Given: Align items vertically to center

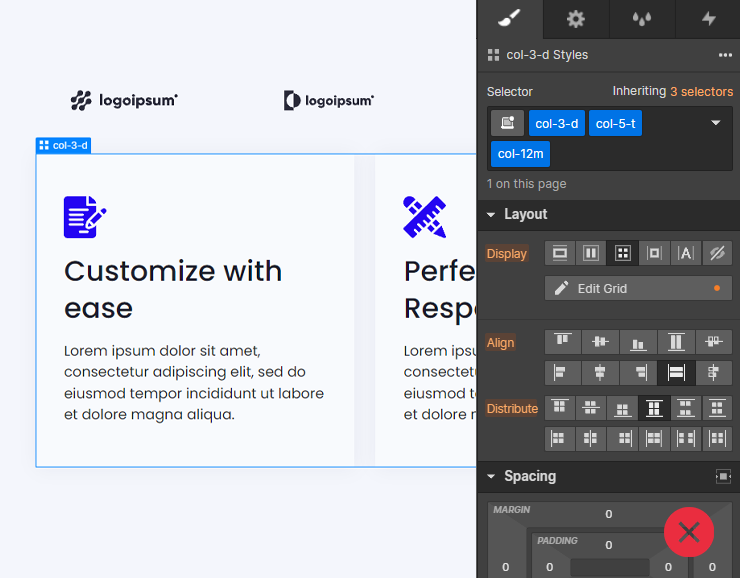Looking at the screenshot, I should (x=600, y=342).
